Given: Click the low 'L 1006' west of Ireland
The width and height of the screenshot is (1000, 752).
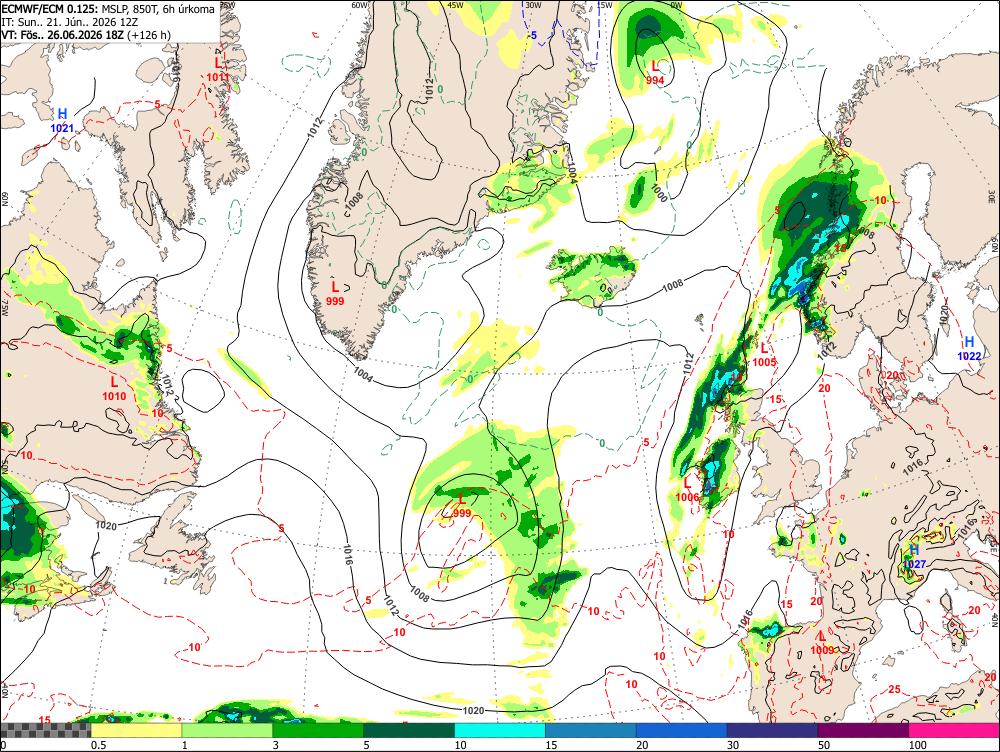Looking at the screenshot, I should coord(688,489).
